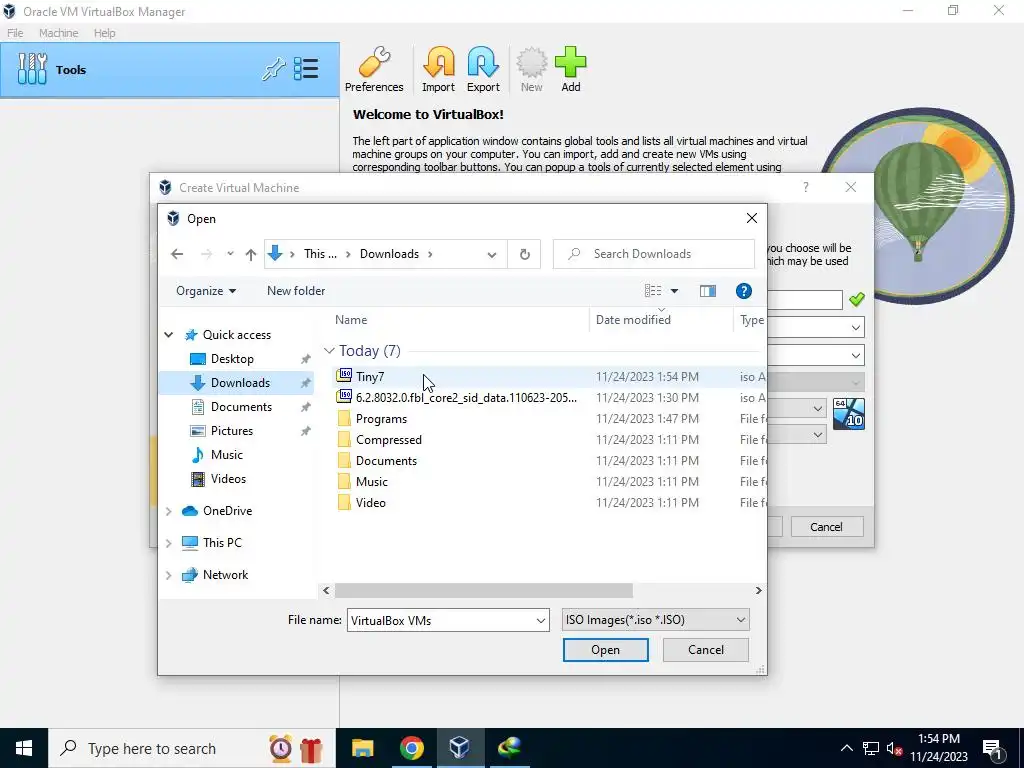
Task: Click the VirtualBox taskbar icon
Action: (460, 748)
